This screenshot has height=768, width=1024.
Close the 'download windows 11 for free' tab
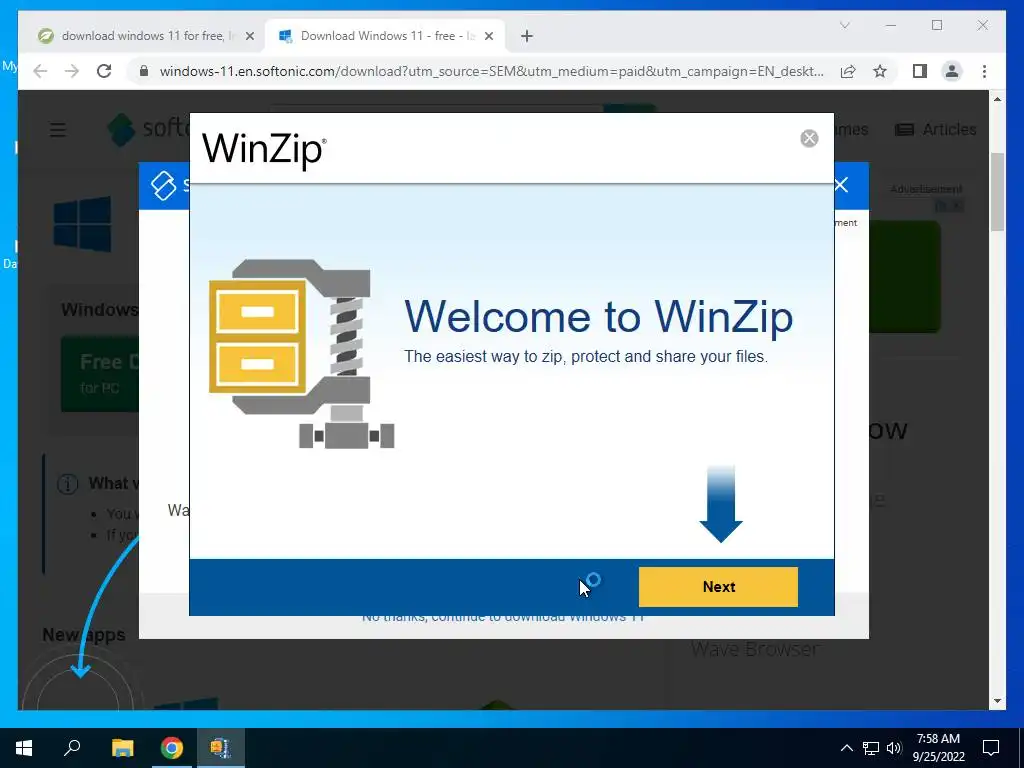249,37
